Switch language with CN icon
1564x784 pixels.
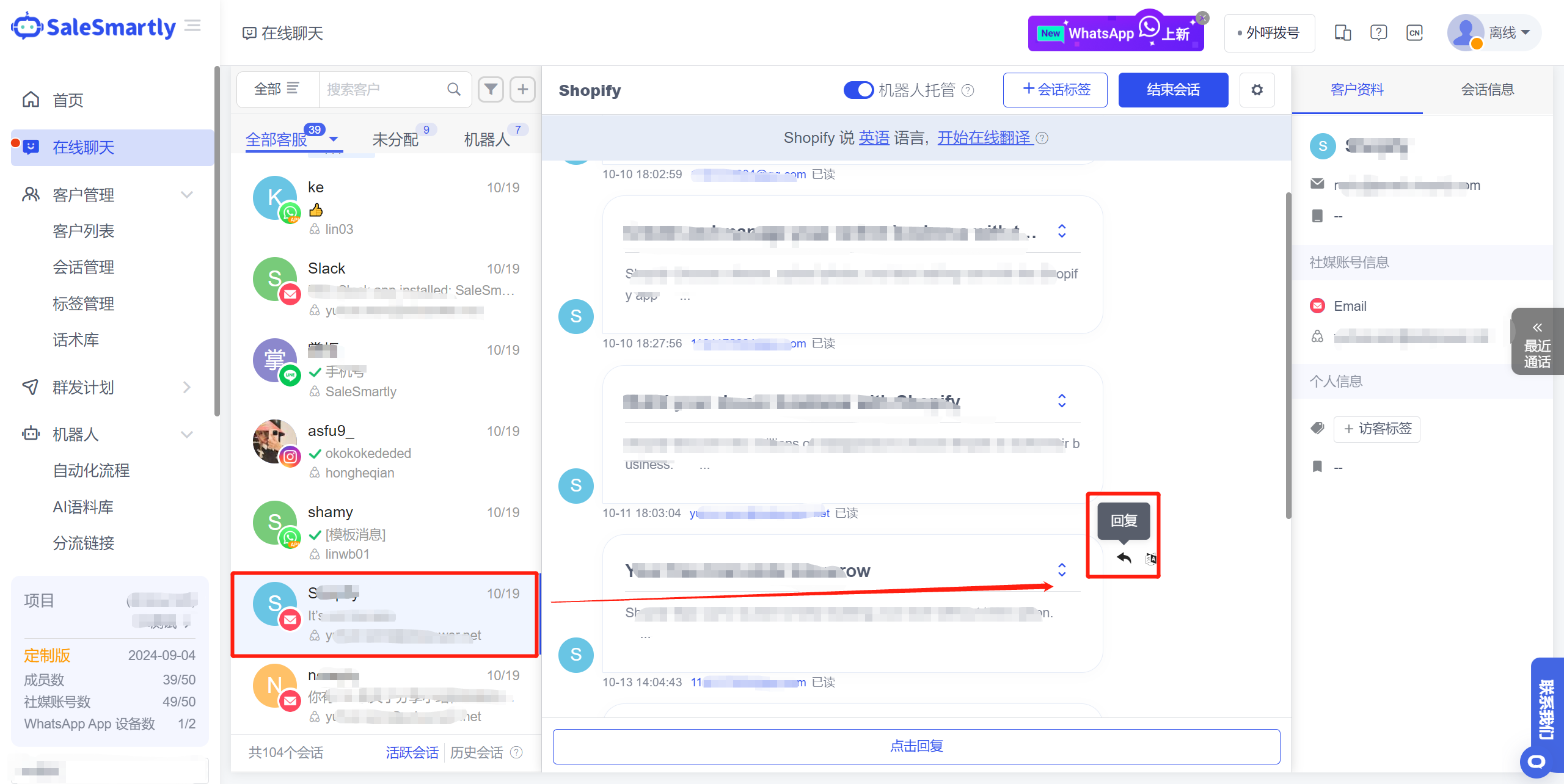[x=1414, y=32]
